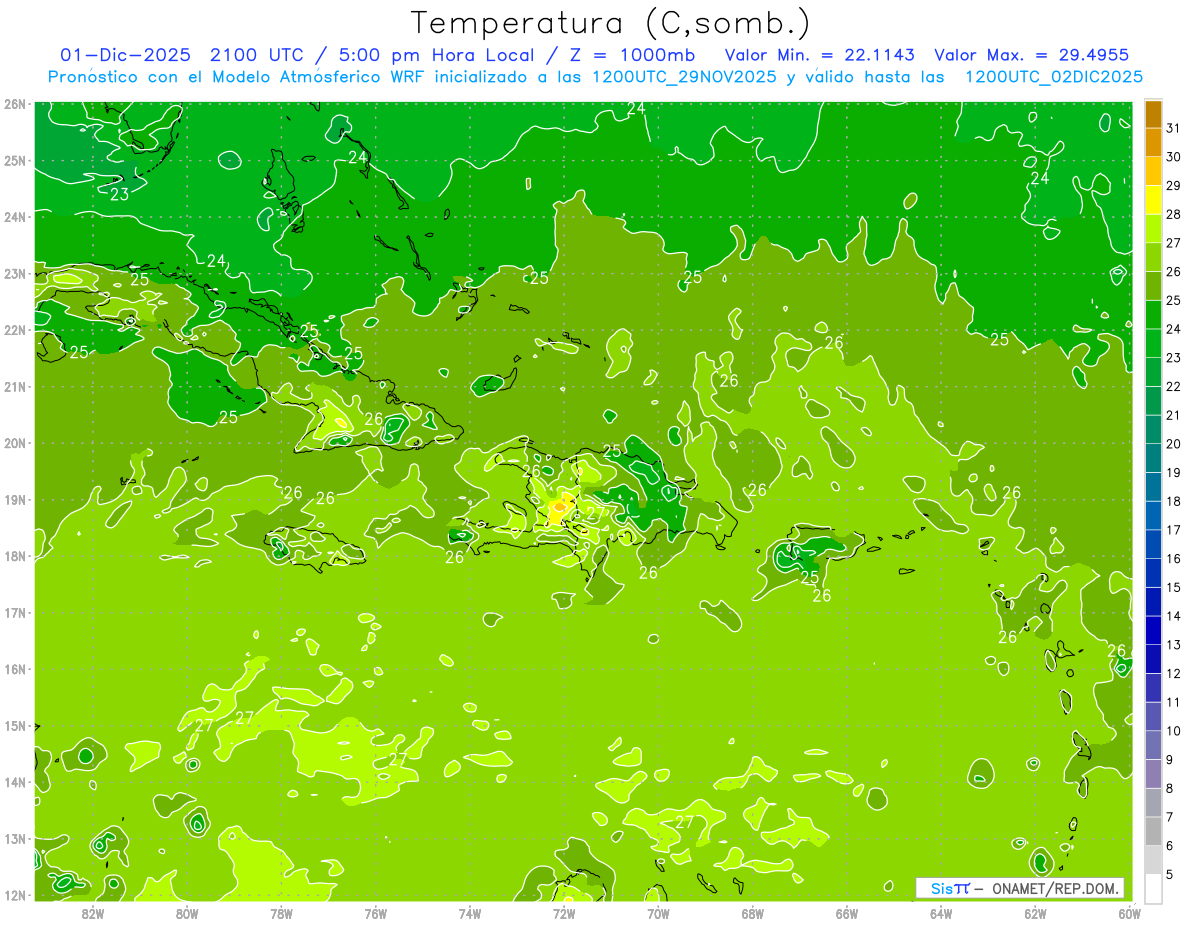
Task: Click the title "Temperatura (C,somb.)"
Action: [x=611, y=22]
